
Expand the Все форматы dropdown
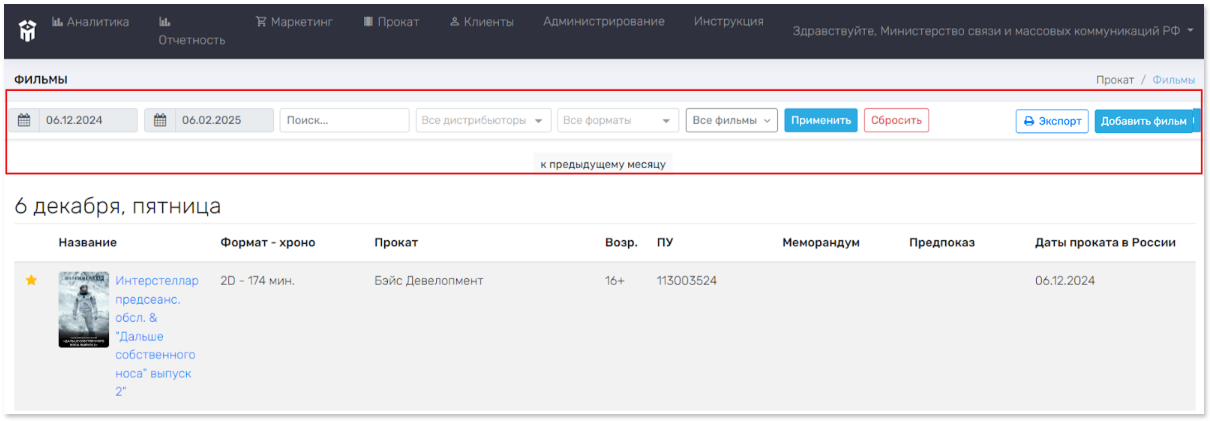tap(618, 120)
